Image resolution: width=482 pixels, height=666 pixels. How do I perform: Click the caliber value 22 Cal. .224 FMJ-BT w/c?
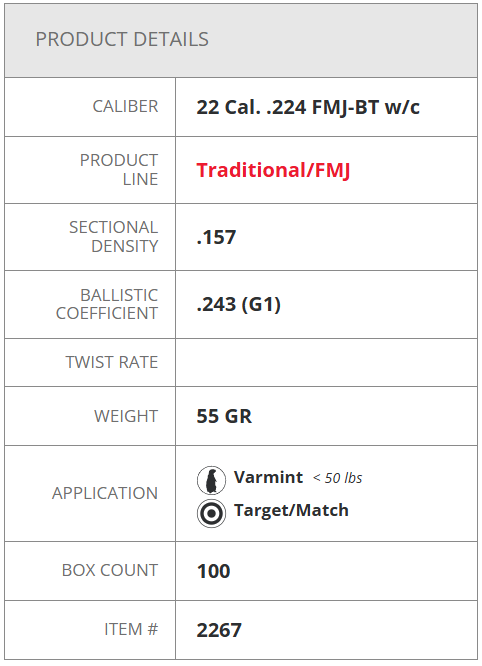pyautogui.click(x=308, y=107)
